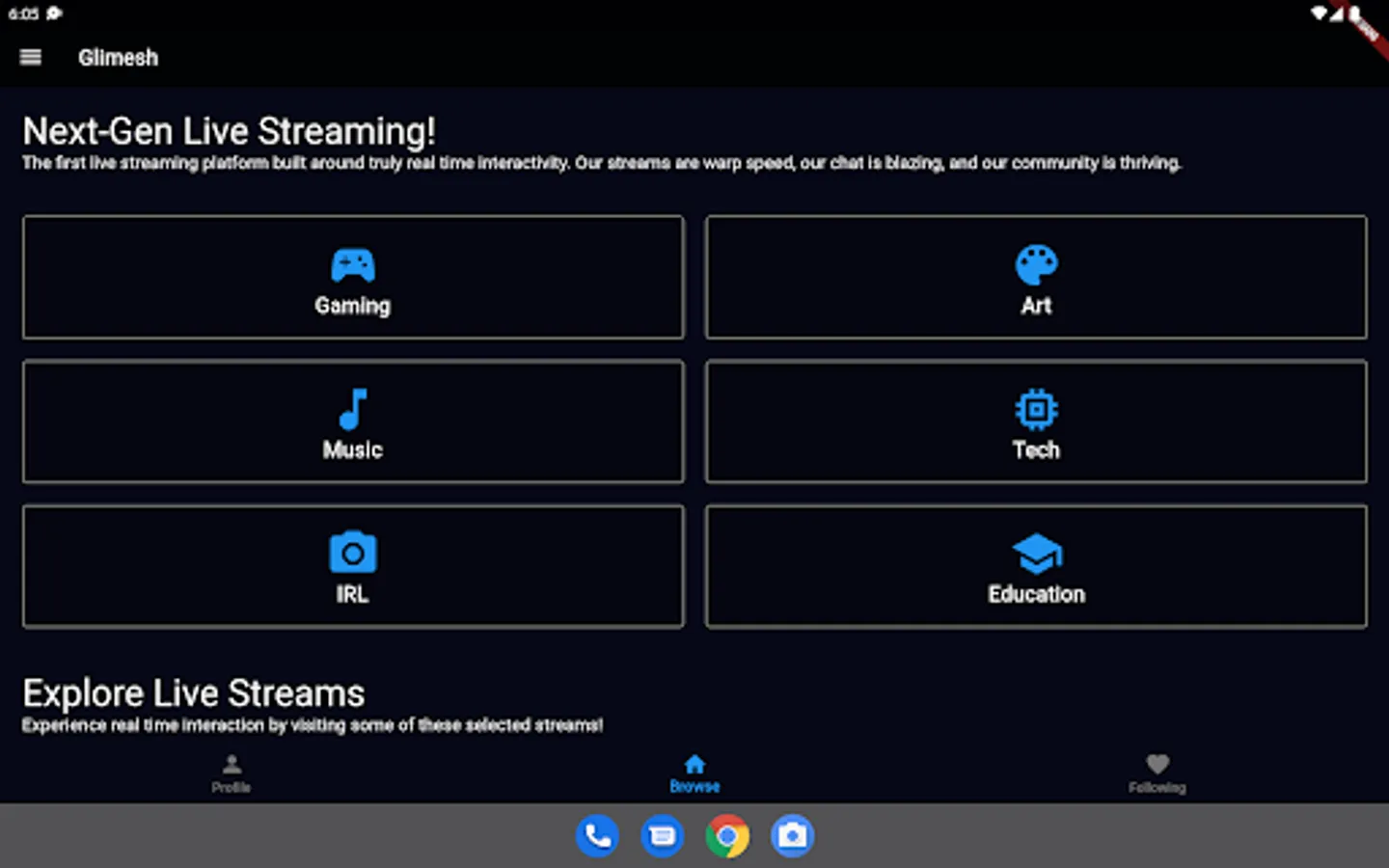Image resolution: width=1389 pixels, height=868 pixels.
Task: Click the Explore Live Streams heading
Action: [194, 693]
